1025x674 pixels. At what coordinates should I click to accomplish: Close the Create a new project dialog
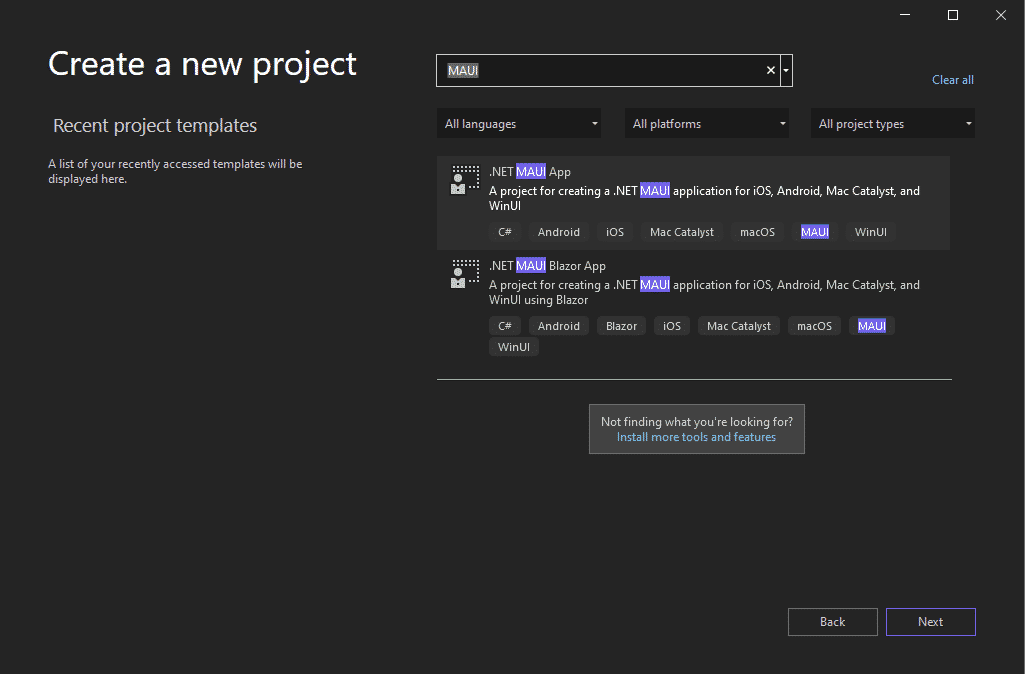[x=1001, y=15]
